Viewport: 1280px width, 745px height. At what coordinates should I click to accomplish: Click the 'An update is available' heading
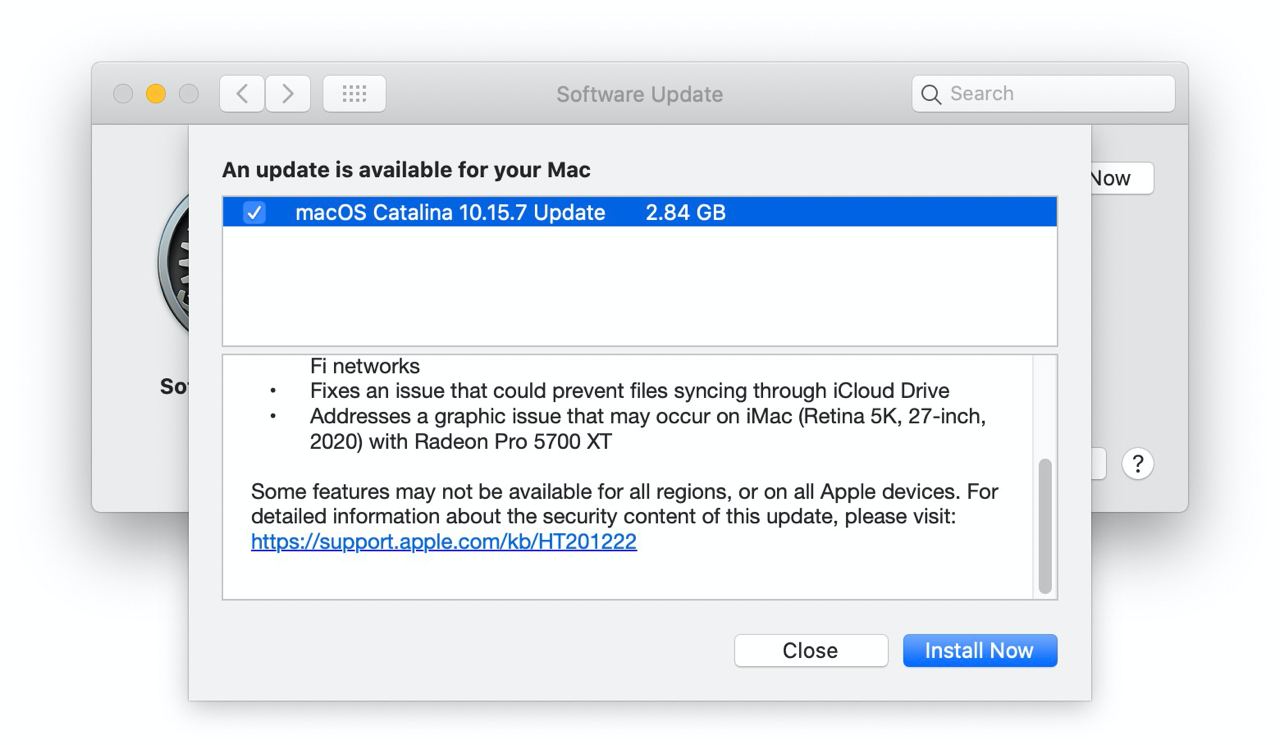(x=406, y=170)
